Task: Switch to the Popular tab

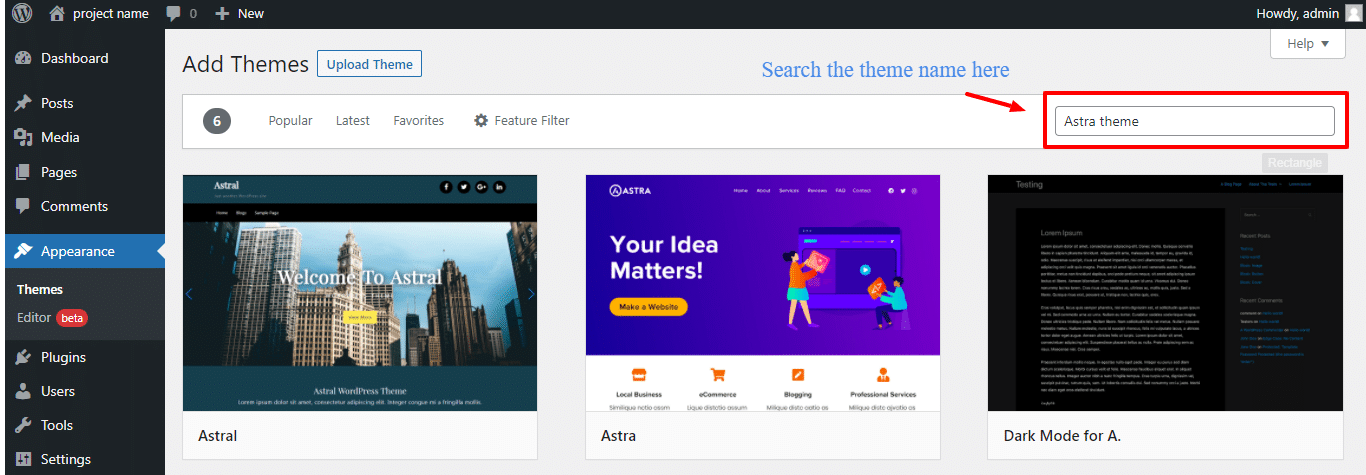Action: tap(290, 120)
